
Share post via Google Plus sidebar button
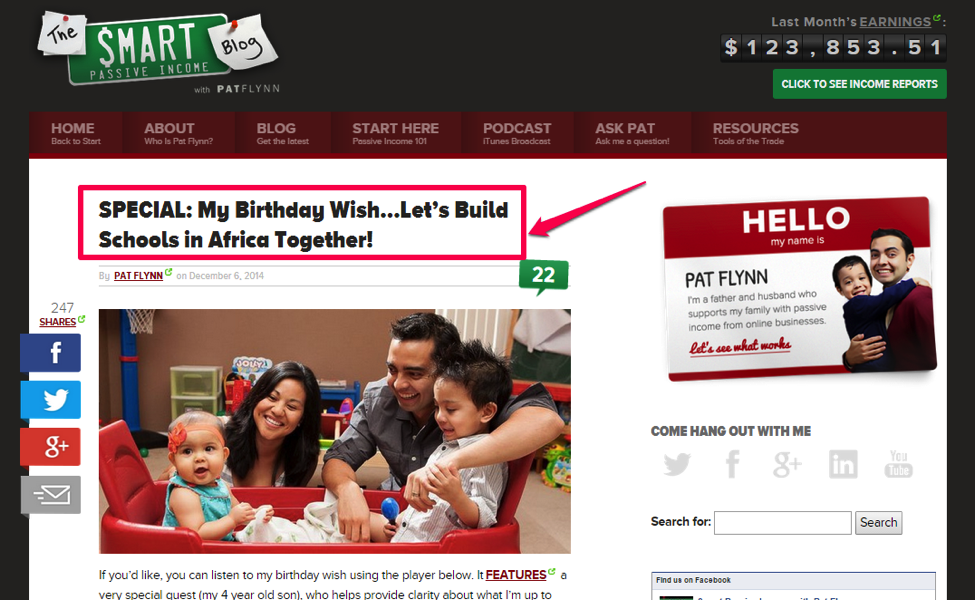(x=50, y=446)
